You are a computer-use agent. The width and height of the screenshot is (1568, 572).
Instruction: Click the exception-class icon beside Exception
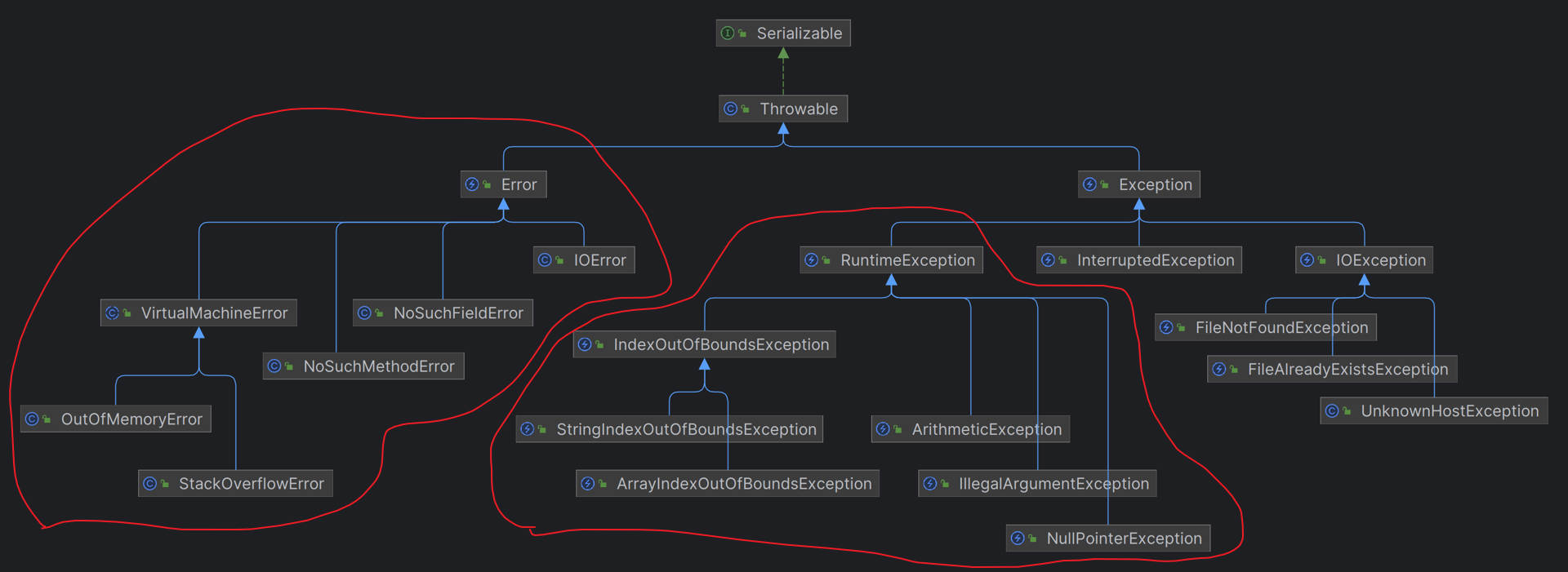point(1089,184)
